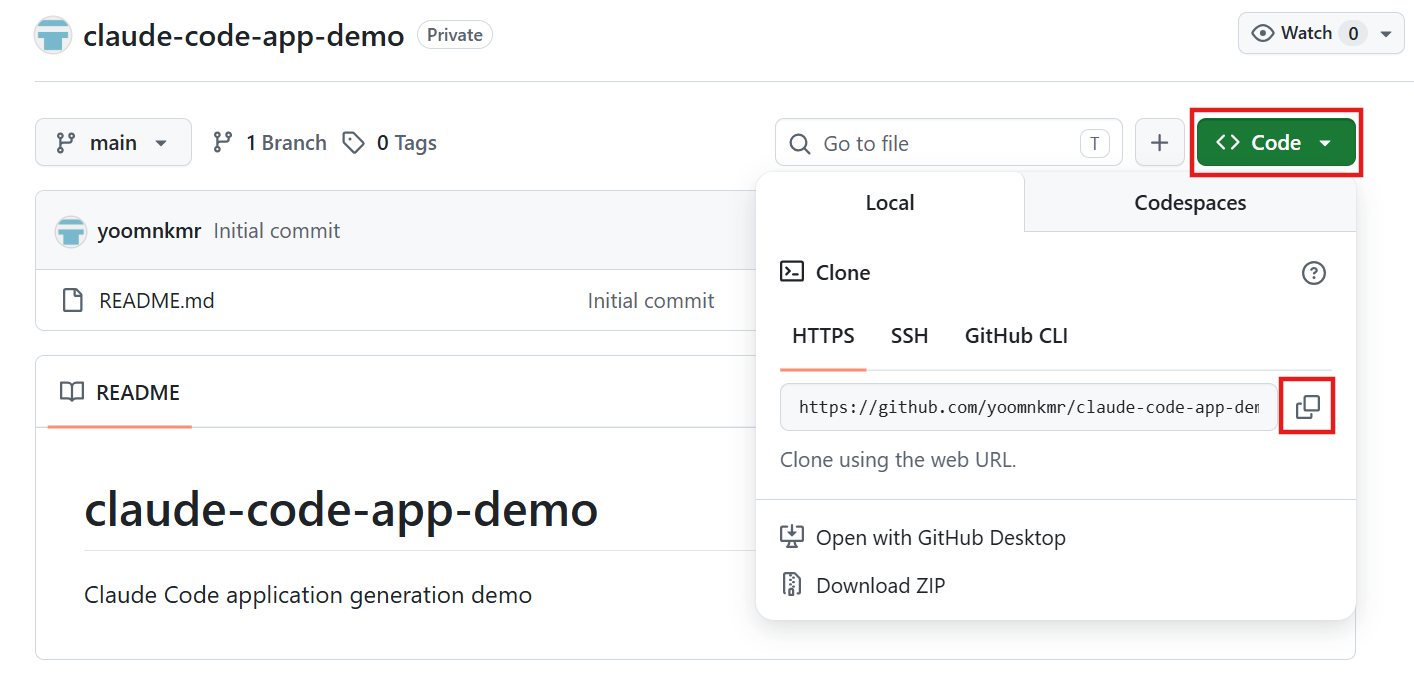Click the 'Claude Code application generation demo' text
The width and height of the screenshot is (1414, 681).
pos(308,595)
